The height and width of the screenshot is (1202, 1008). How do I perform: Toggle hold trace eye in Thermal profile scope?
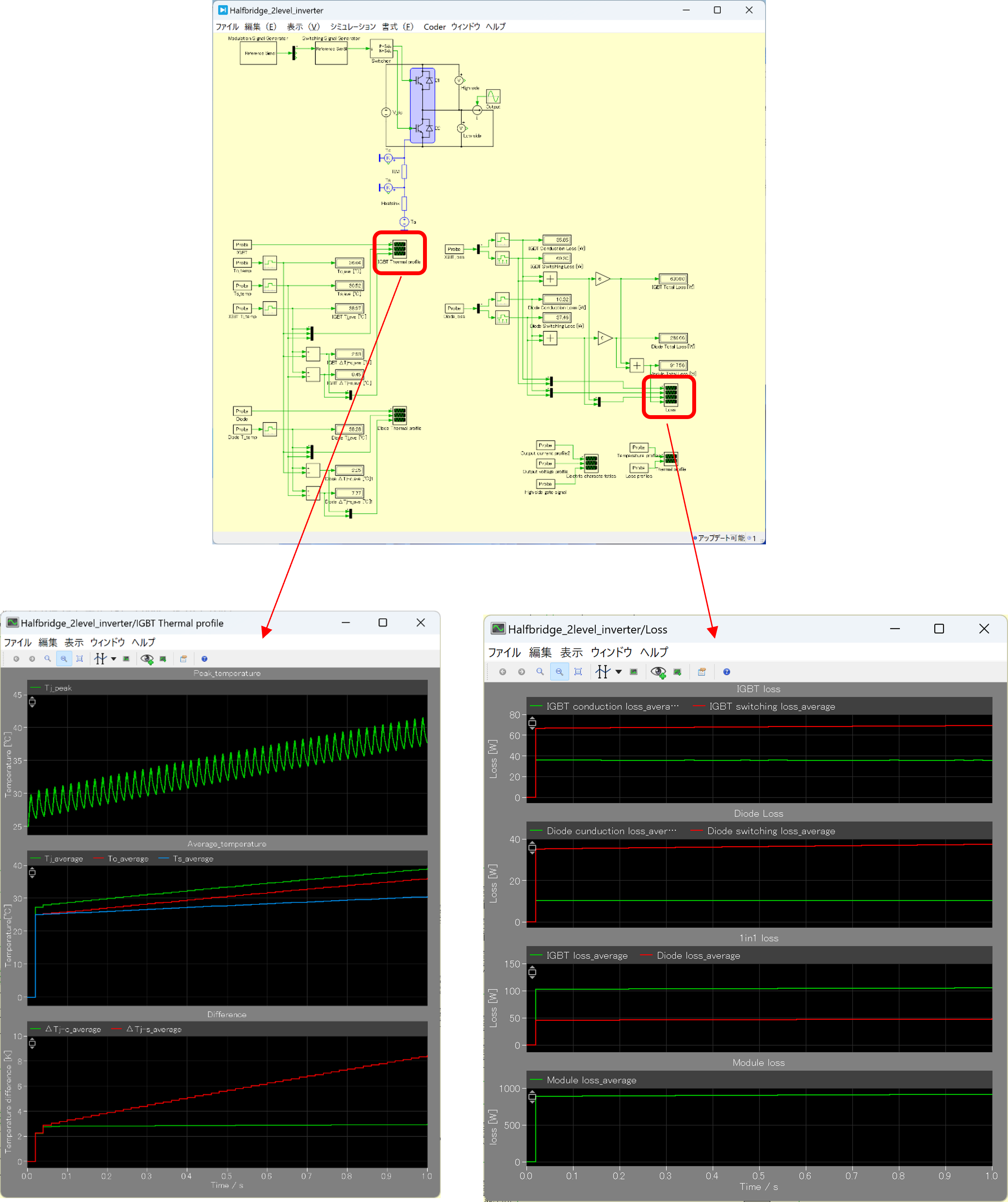click(x=146, y=659)
